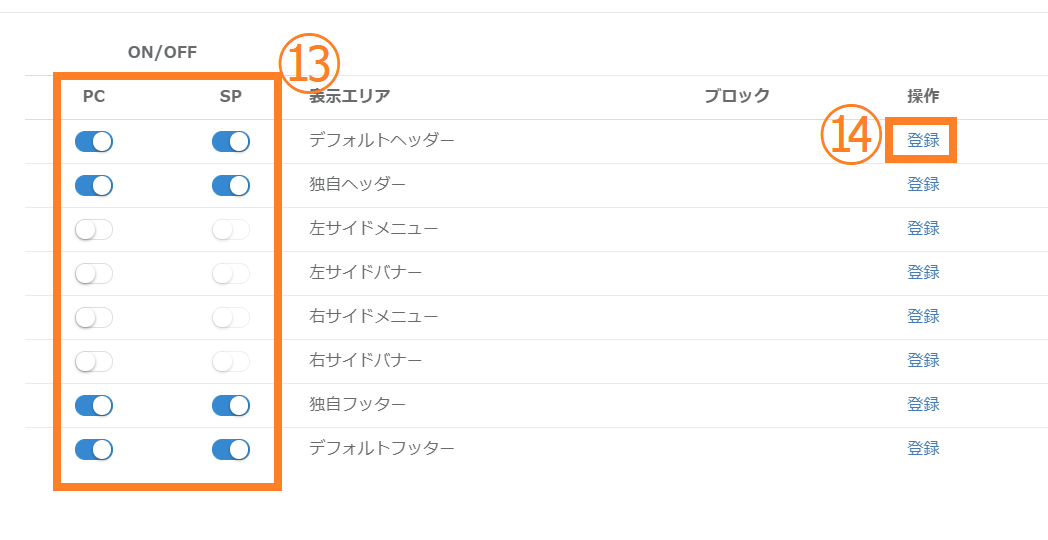Switch on PC toggle for 右サイドメニュー
The height and width of the screenshot is (540, 1048).
[94, 318]
